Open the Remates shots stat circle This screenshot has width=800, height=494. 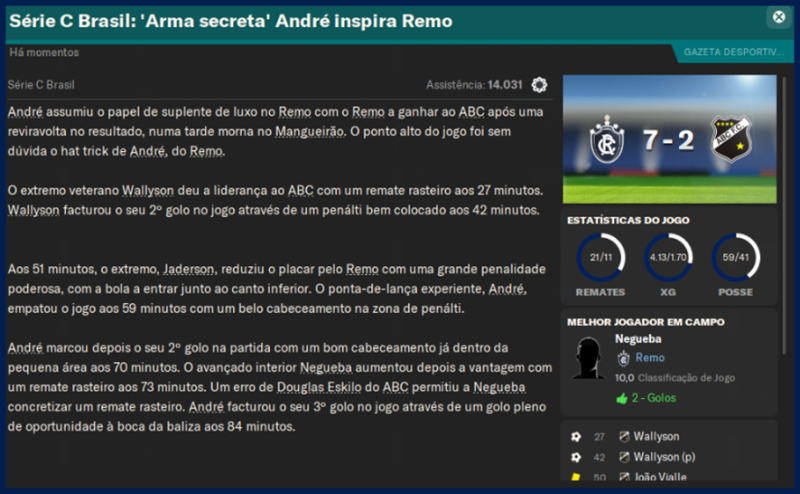[x=601, y=257]
